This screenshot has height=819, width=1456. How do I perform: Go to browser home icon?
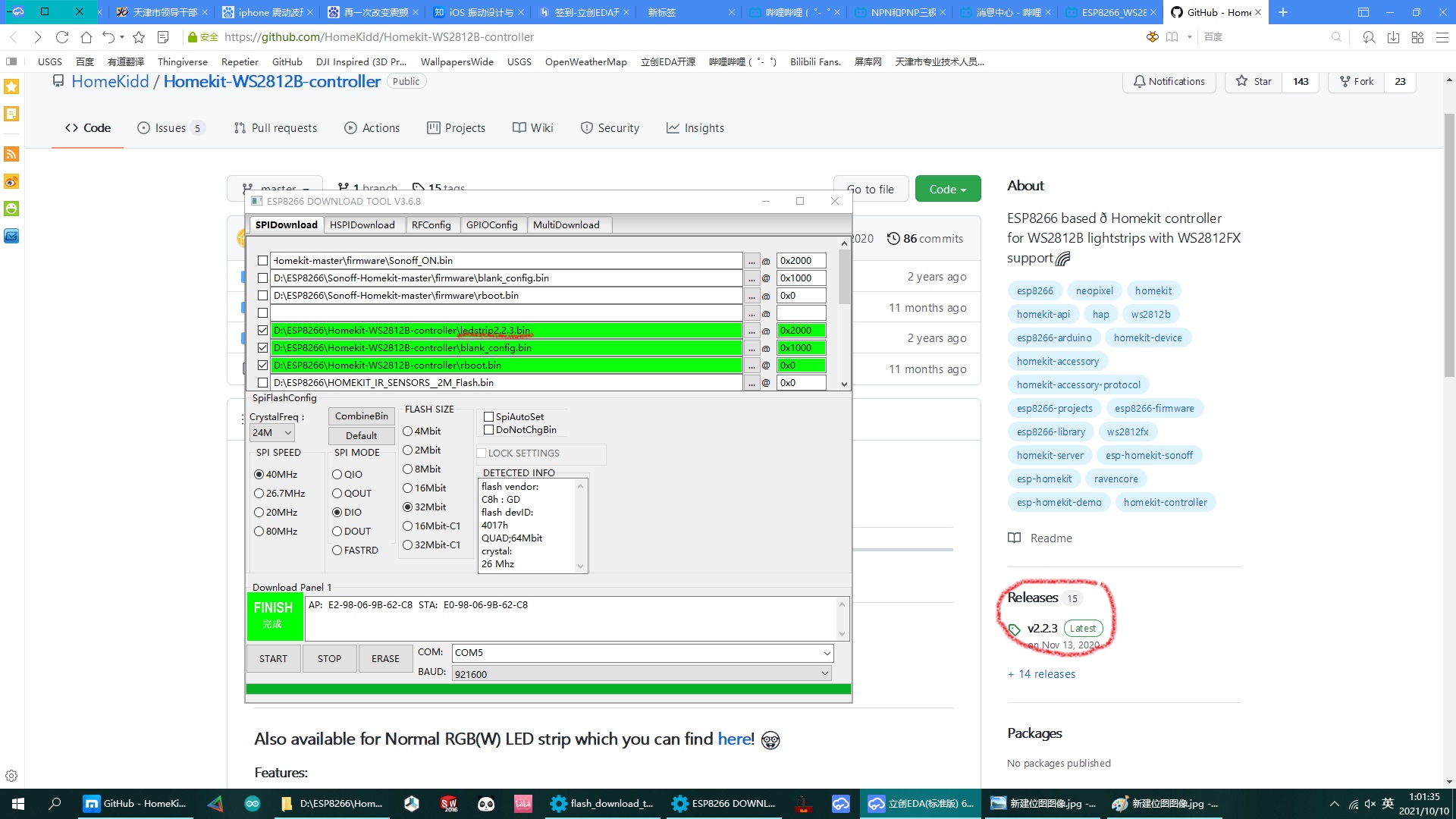86,37
